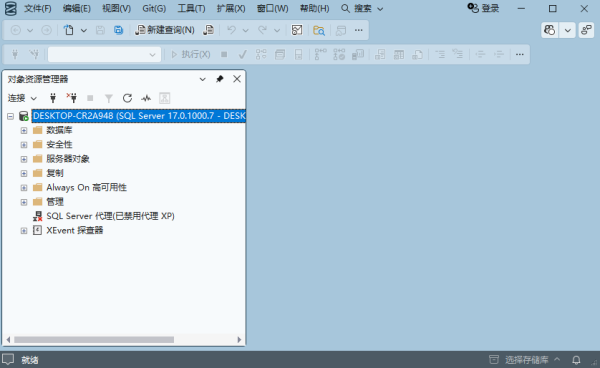Viewport: 600px width, 368px height.
Task: Click the Object Explorer connect plug icon
Action: point(53,98)
